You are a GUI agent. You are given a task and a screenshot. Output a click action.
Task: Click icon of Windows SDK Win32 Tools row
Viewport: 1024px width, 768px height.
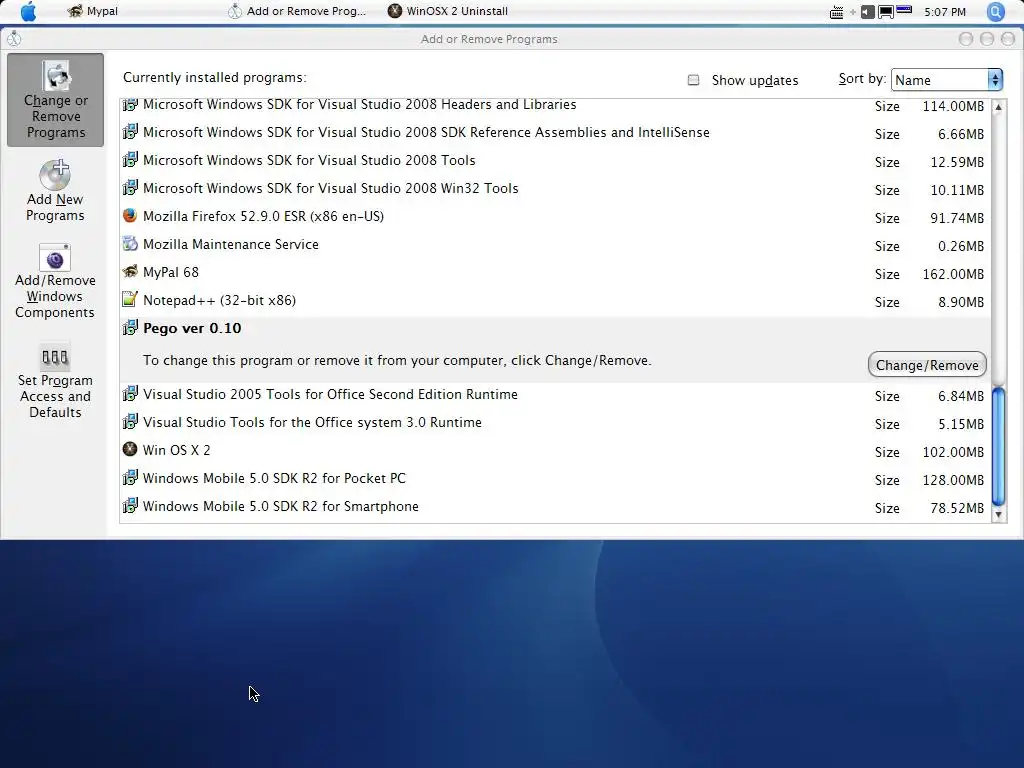(x=130, y=187)
